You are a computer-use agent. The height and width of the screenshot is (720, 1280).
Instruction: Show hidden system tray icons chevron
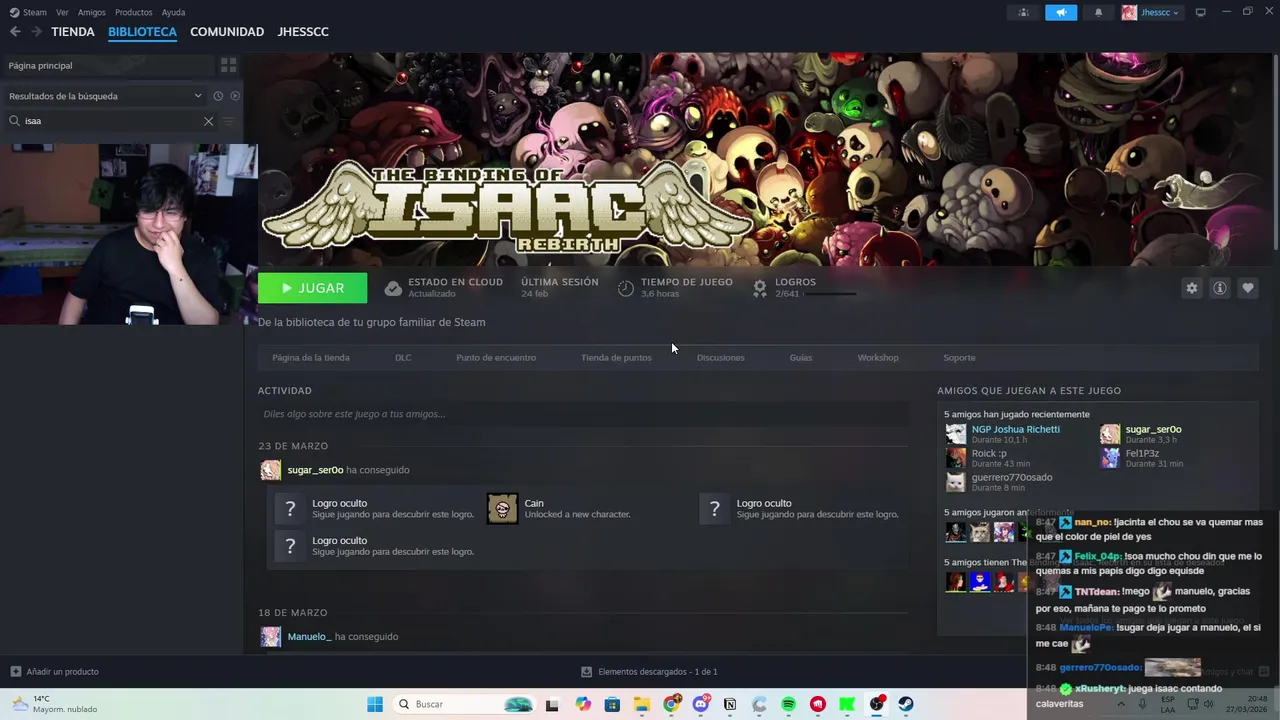pos(1120,704)
